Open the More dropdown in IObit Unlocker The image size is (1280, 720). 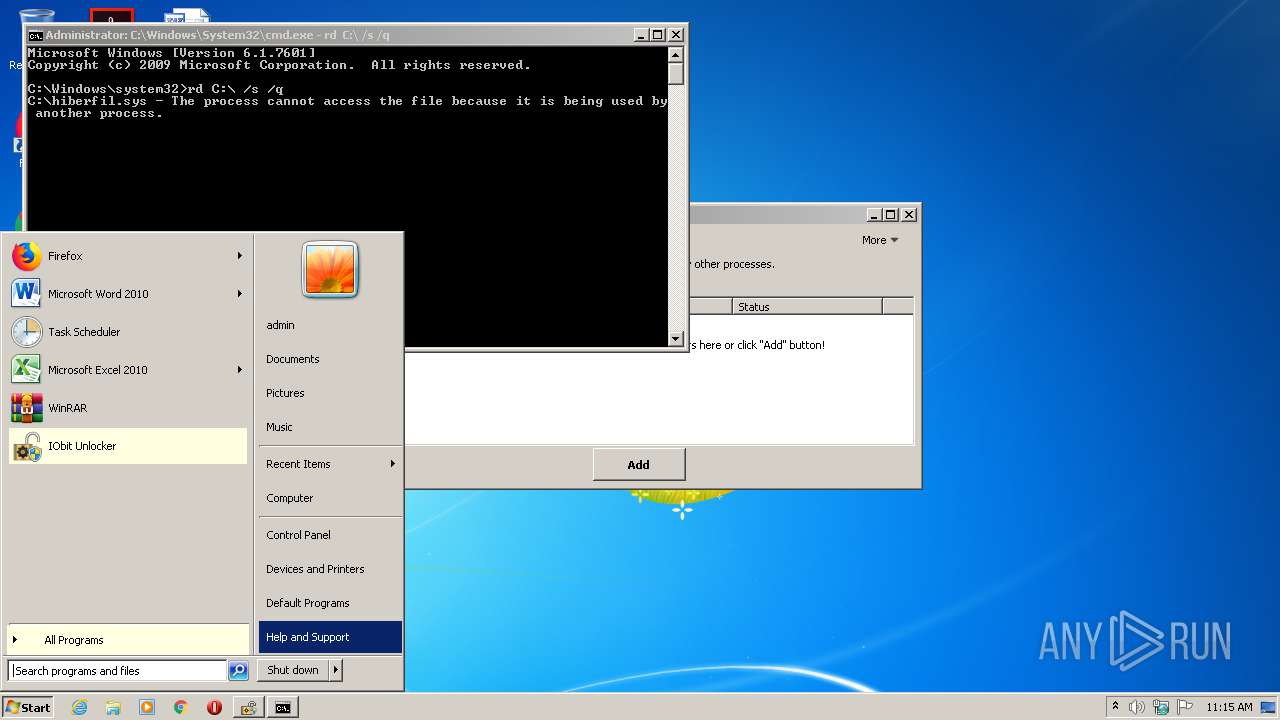click(x=880, y=240)
